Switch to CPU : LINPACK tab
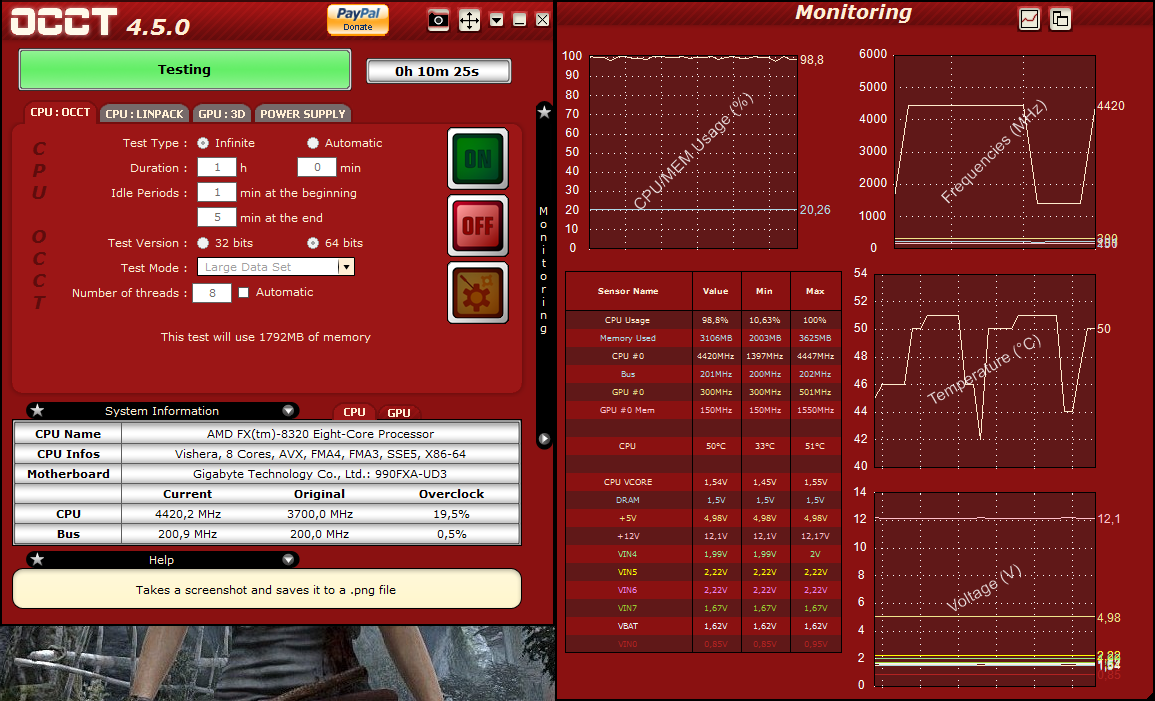The image size is (1155, 701). pos(144,113)
